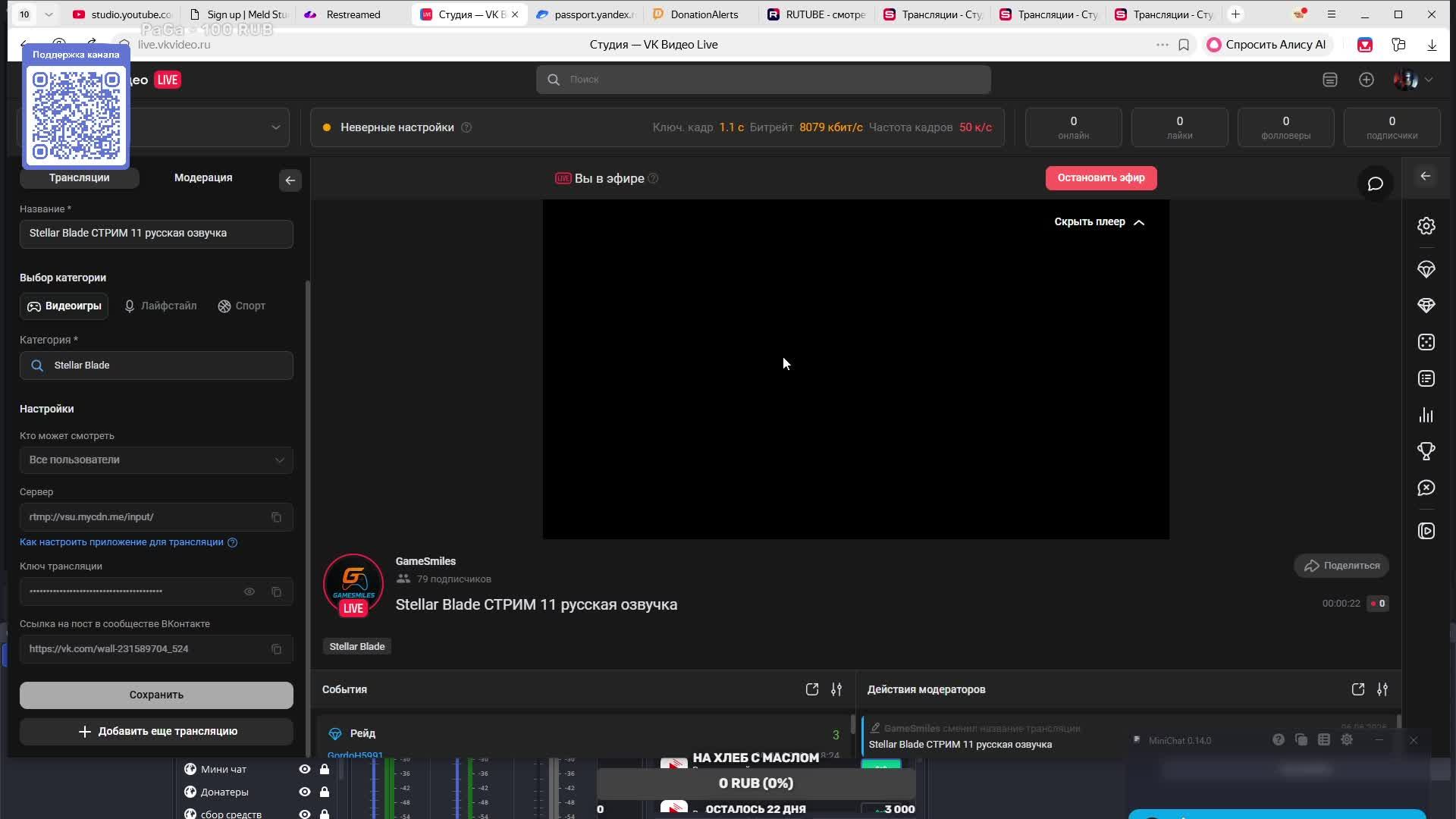The image size is (1456, 819).
Task: Toggle lock on Донатеры source
Action: pyautogui.click(x=325, y=792)
